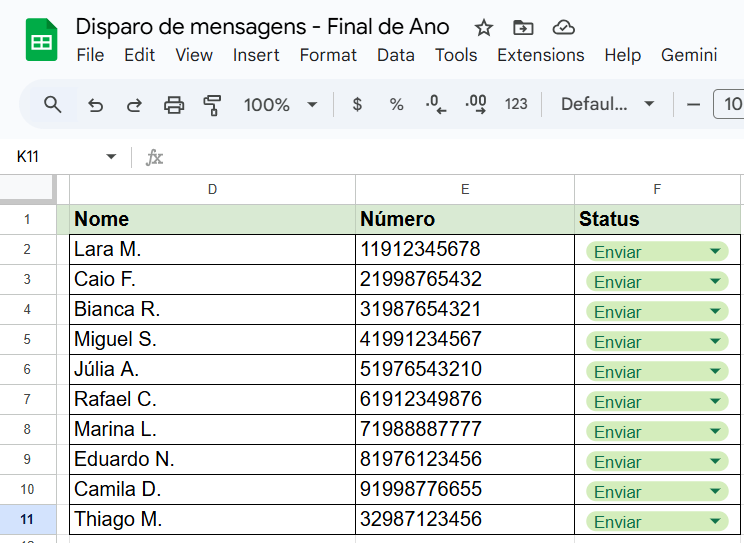Check the cloud save status icon
This screenshot has width=744, height=543.
coord(564,28)
